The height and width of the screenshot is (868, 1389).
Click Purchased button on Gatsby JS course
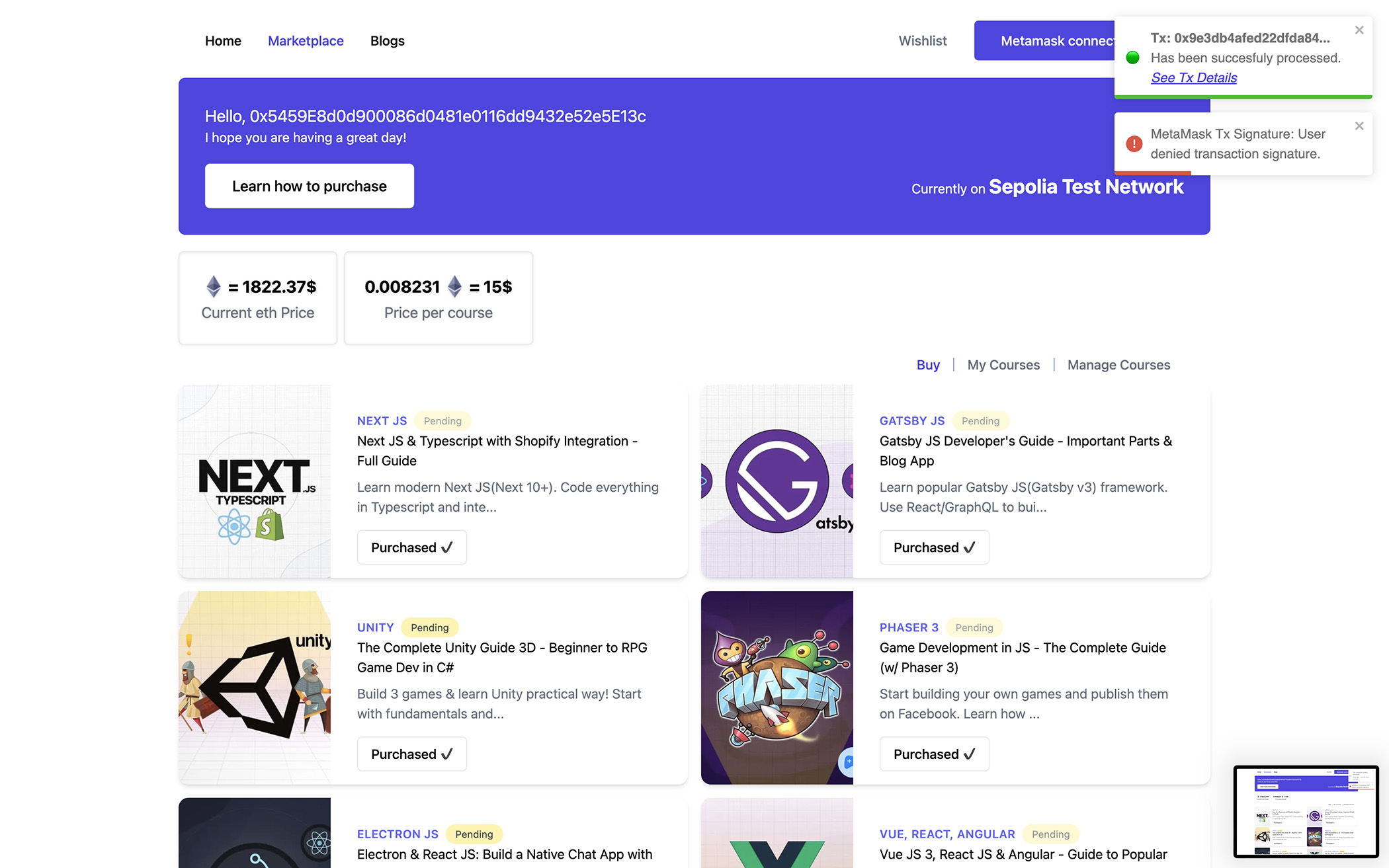[x=934, y=547]
